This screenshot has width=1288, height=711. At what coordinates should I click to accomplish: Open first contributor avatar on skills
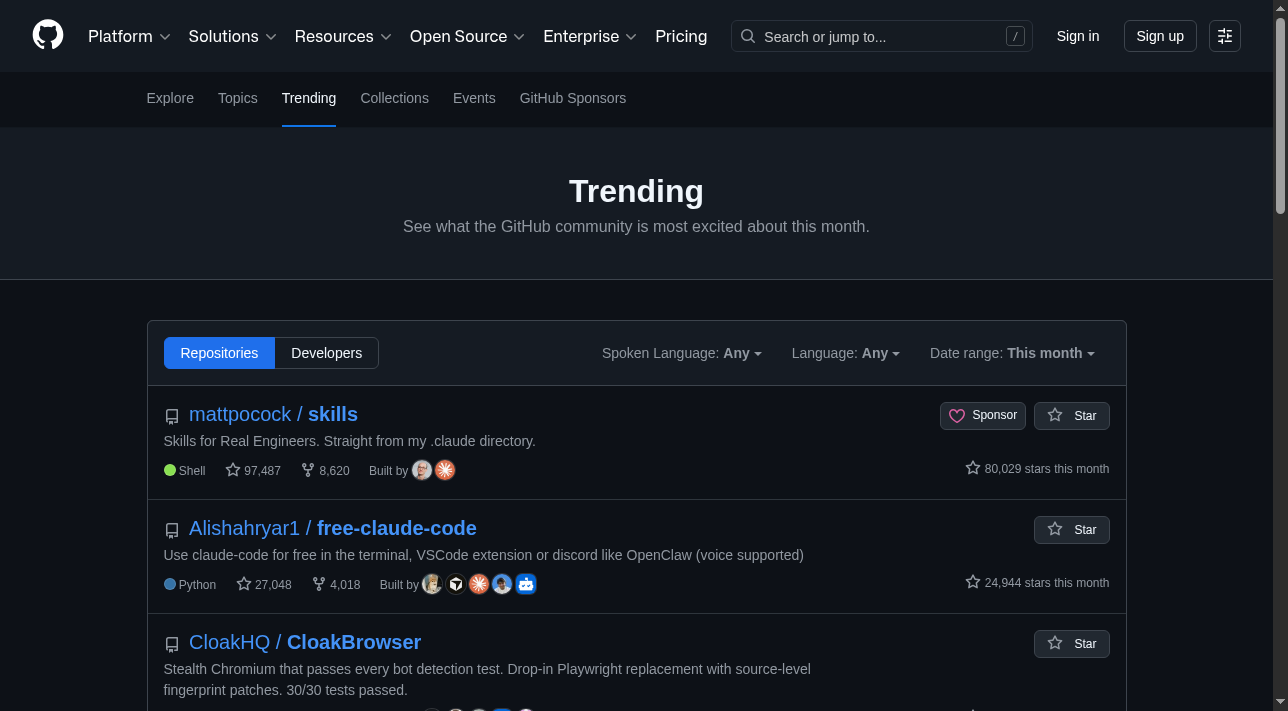tap(422, 470)
